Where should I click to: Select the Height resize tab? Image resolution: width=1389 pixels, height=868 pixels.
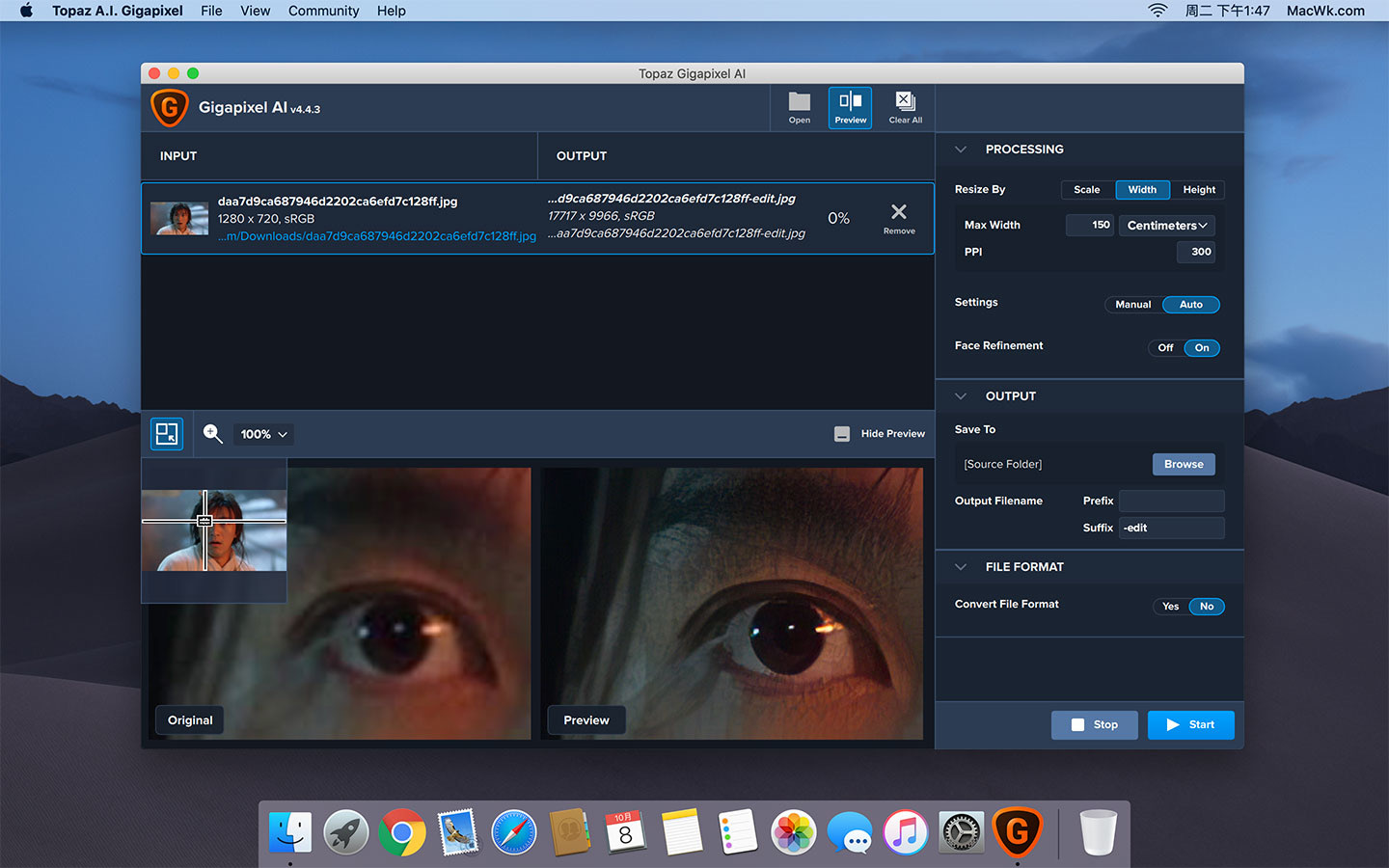[x=1199, y=190]
